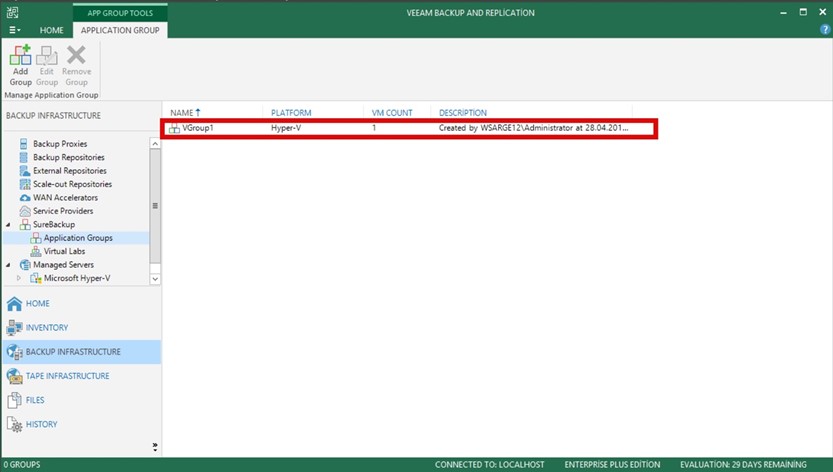This screenshot has width=833, height=472.
Task: Collapse the Managed Servers node
Action: pos(8,265)
